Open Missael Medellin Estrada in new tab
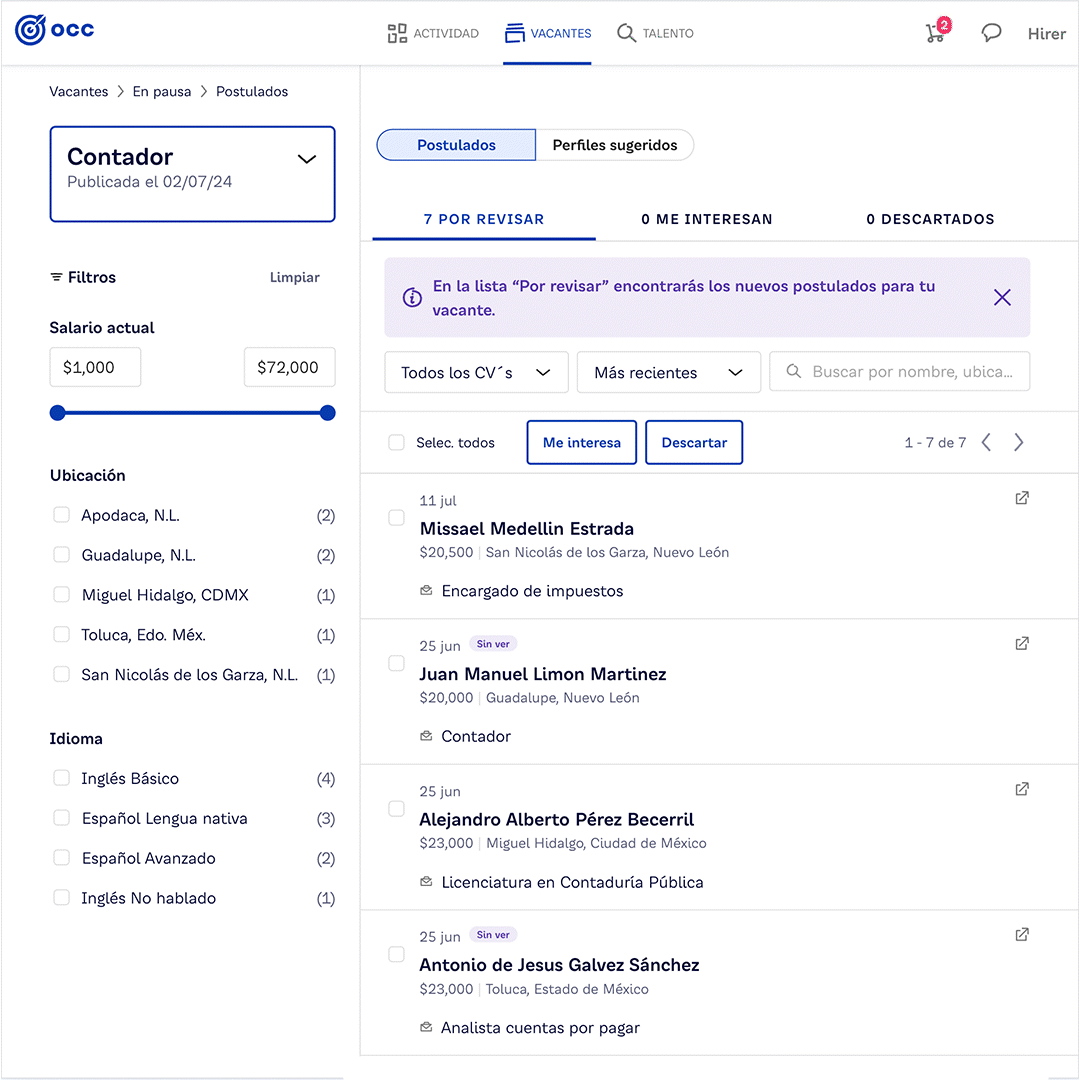The height and width of the screenshot is (1080, 1080). coord(1022,498)
